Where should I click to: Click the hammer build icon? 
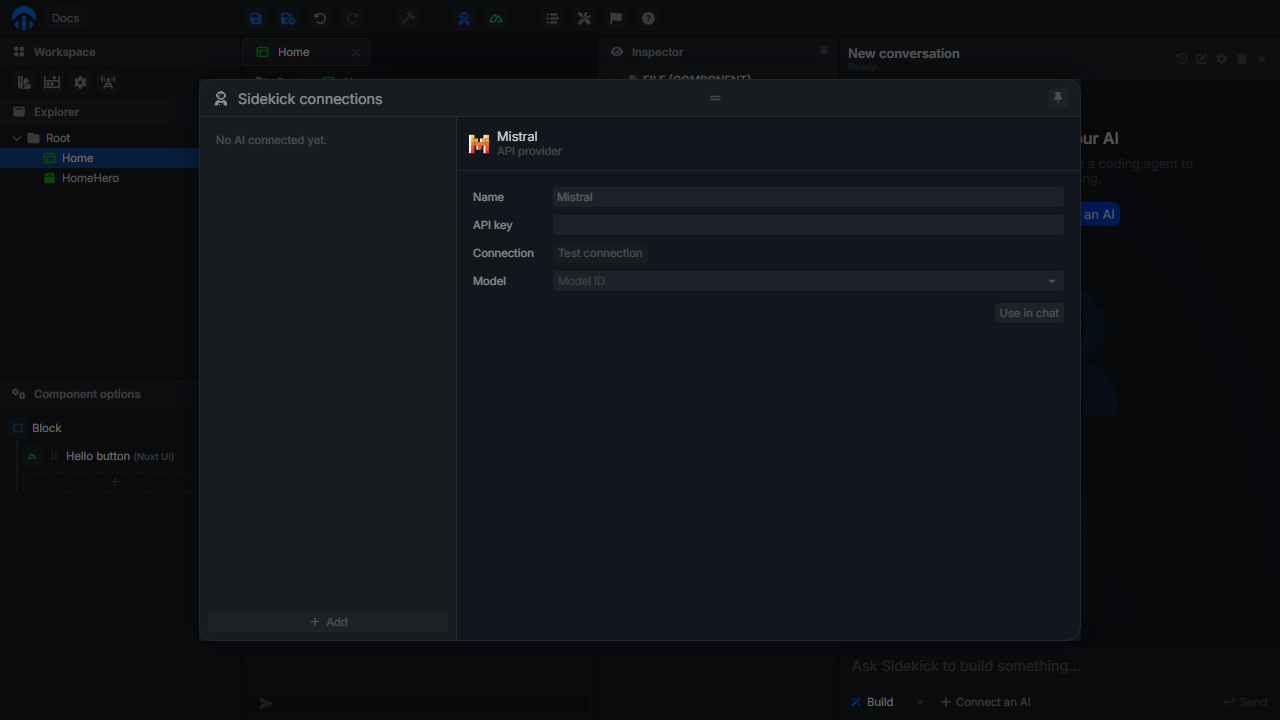click(408, 18)
